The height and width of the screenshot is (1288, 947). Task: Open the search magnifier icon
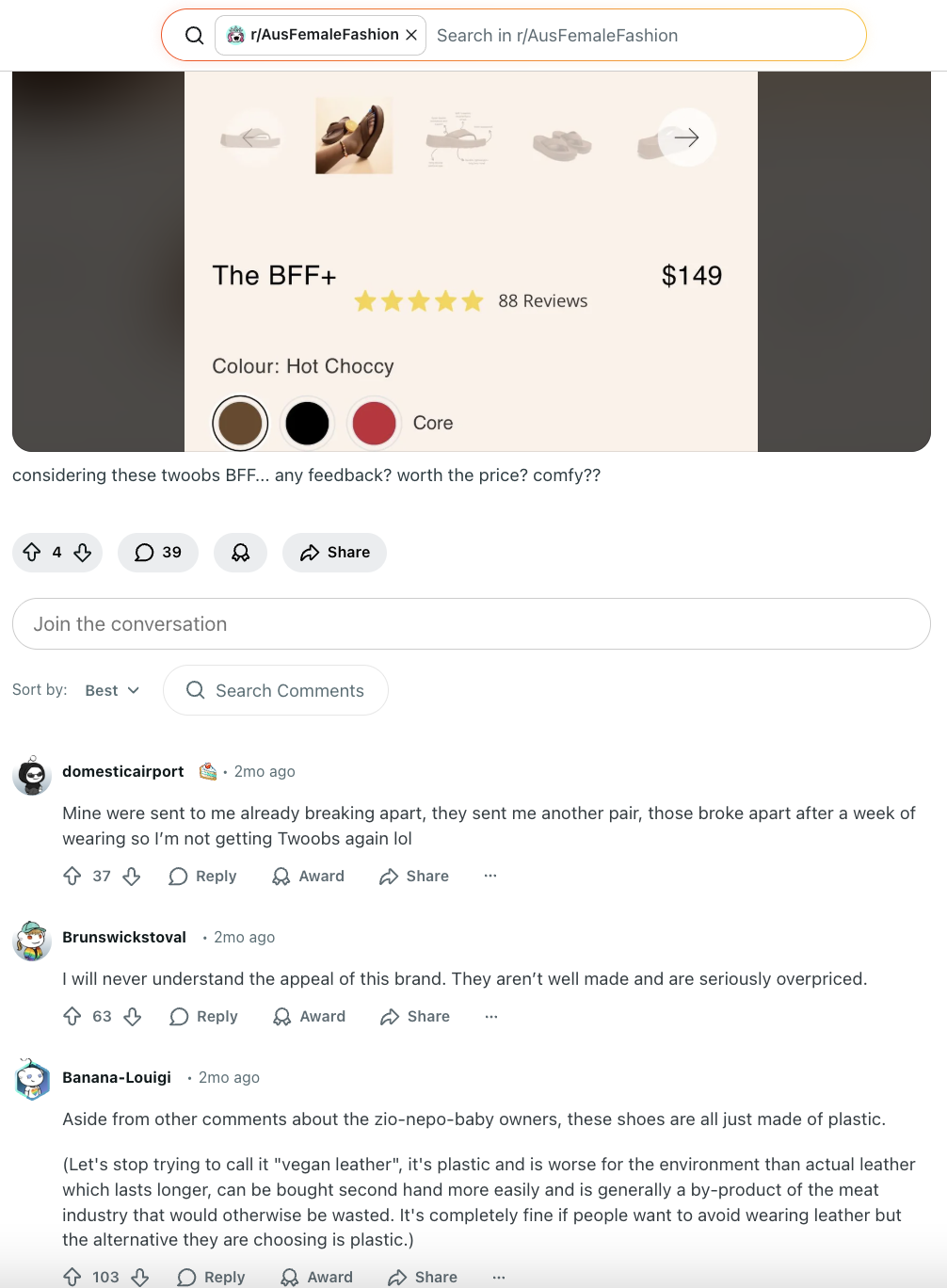(194, 35)
